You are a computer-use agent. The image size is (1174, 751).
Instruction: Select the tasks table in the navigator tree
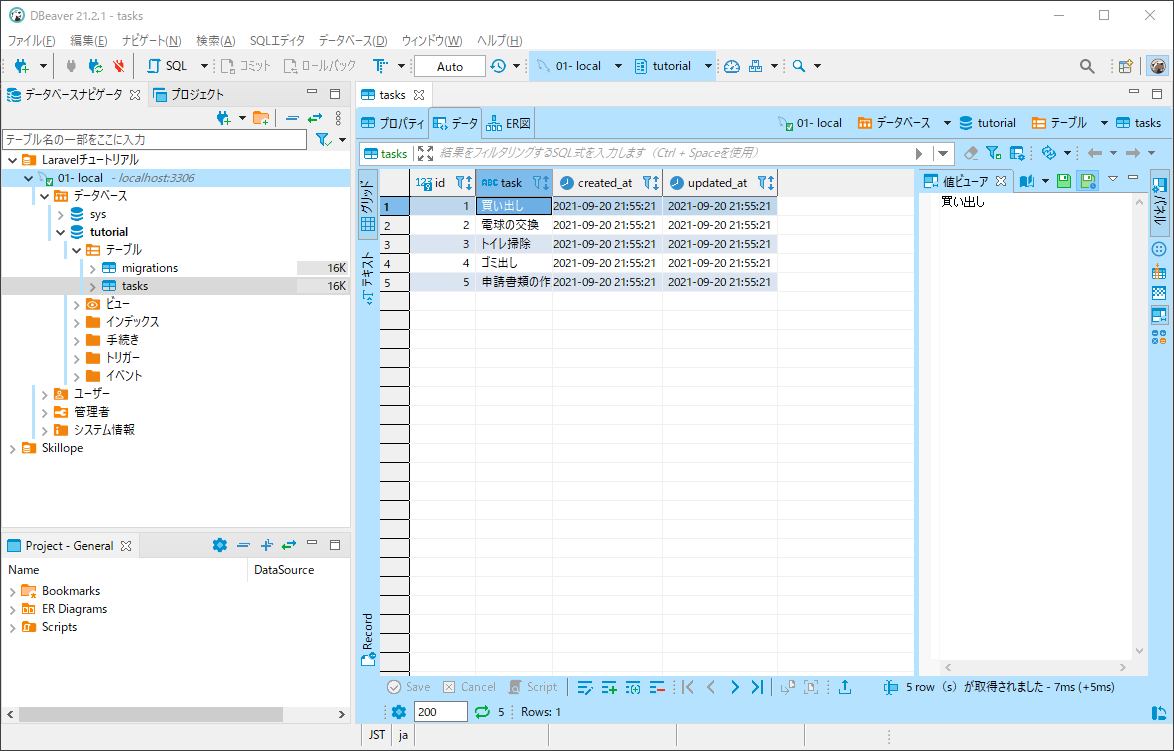tap(135, 286)
